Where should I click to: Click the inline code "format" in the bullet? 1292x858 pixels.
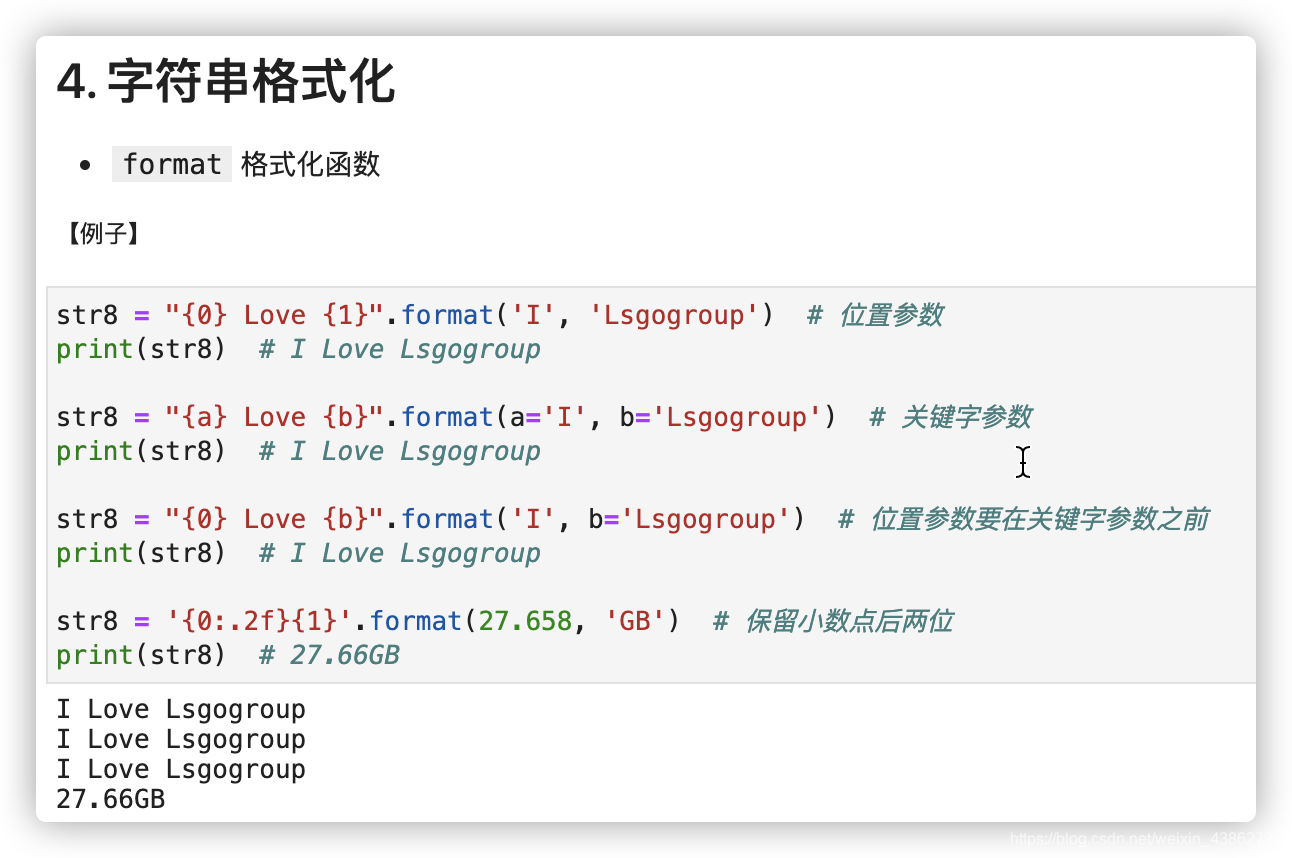[x=172, y=164]
